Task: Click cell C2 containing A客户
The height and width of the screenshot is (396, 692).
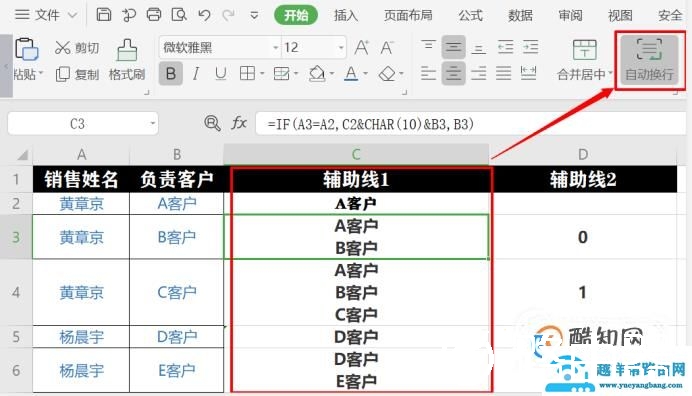Action: [x=356, y=204]
